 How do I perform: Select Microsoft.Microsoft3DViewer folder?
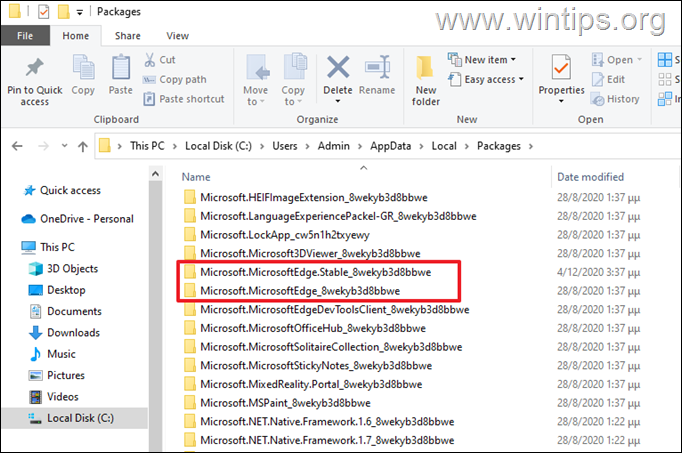(x=301, y=253)
